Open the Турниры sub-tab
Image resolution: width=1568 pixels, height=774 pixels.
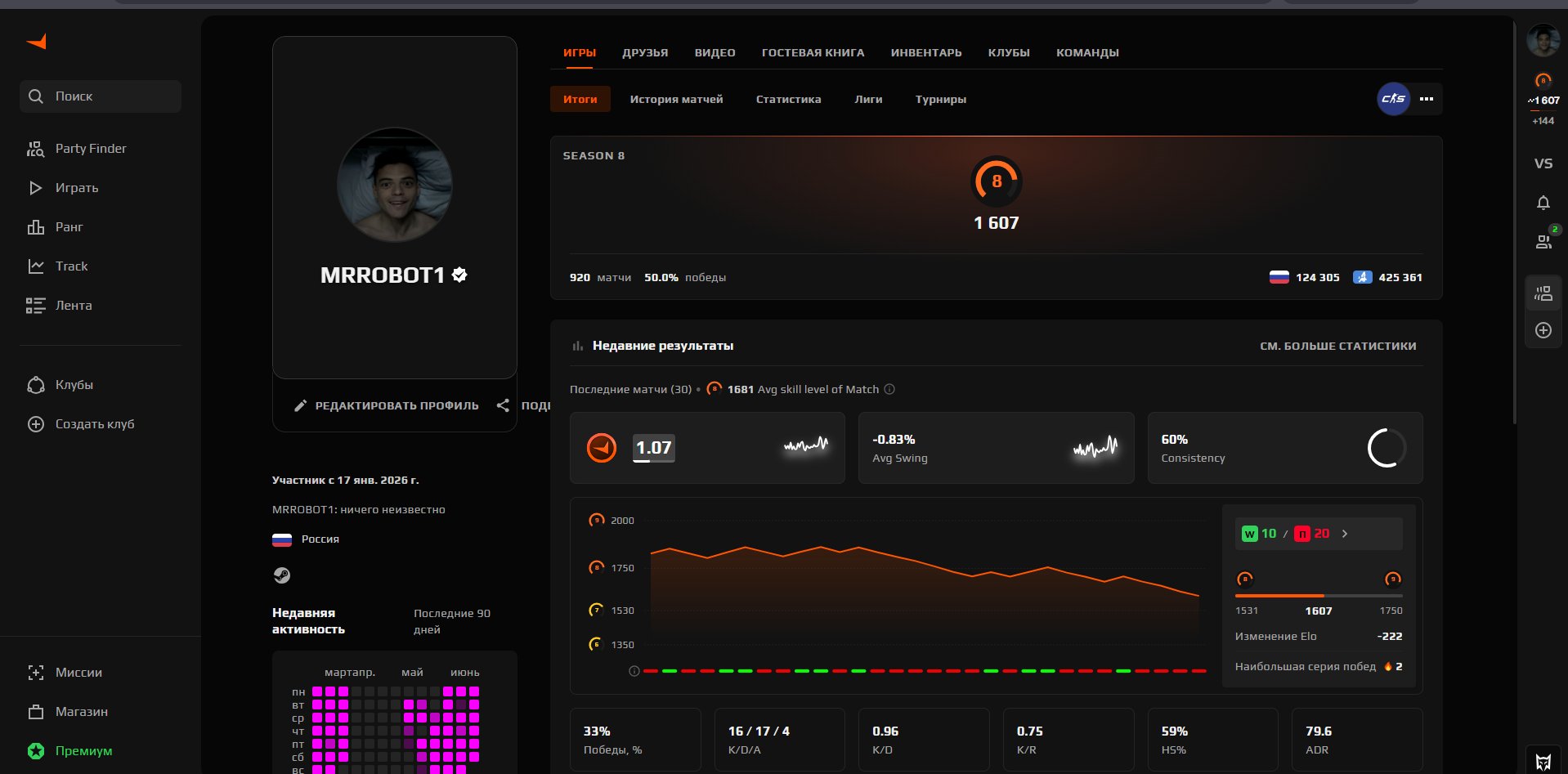(940, 99)
